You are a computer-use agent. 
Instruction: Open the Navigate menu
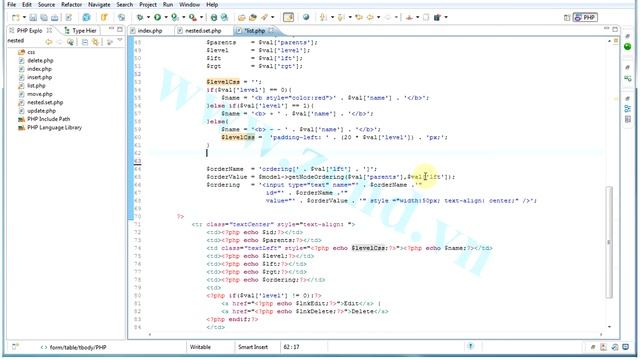[99, 4]
